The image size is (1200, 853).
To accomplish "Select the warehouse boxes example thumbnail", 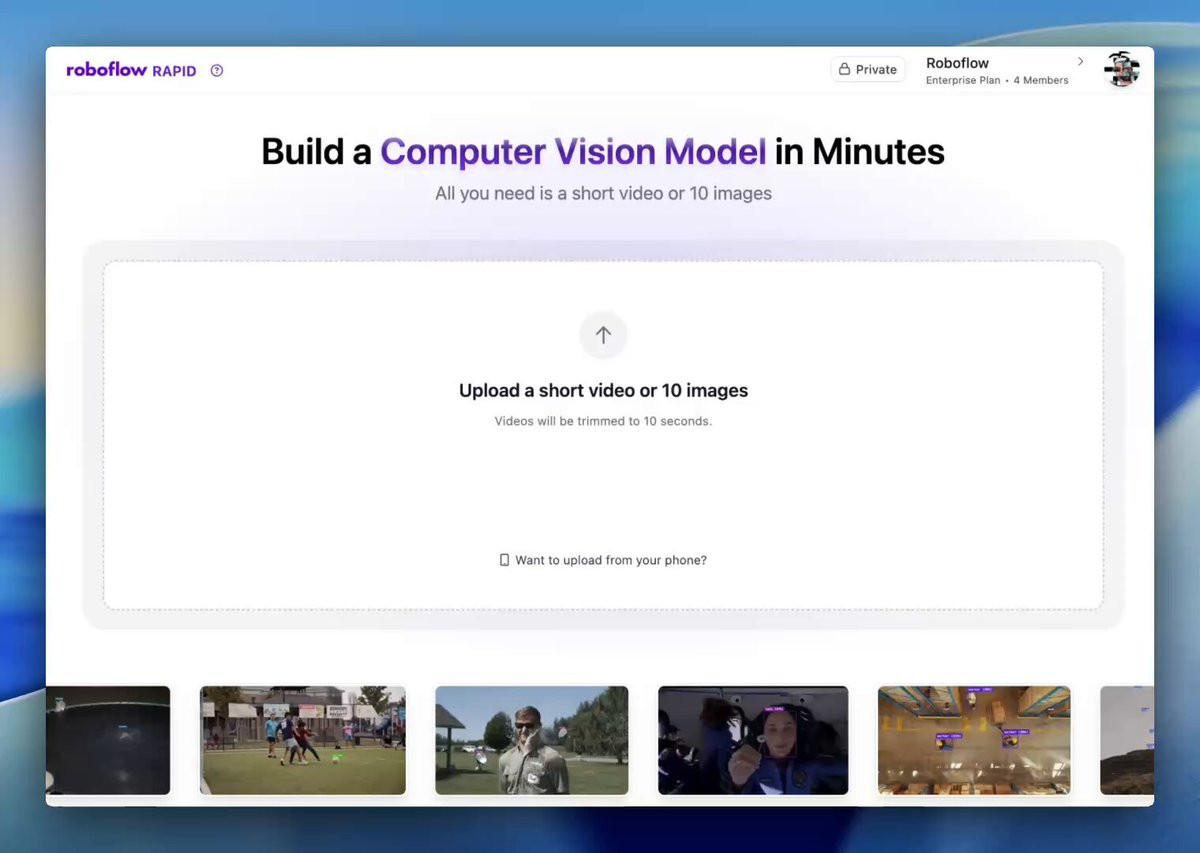I will (x=974, y=740).
